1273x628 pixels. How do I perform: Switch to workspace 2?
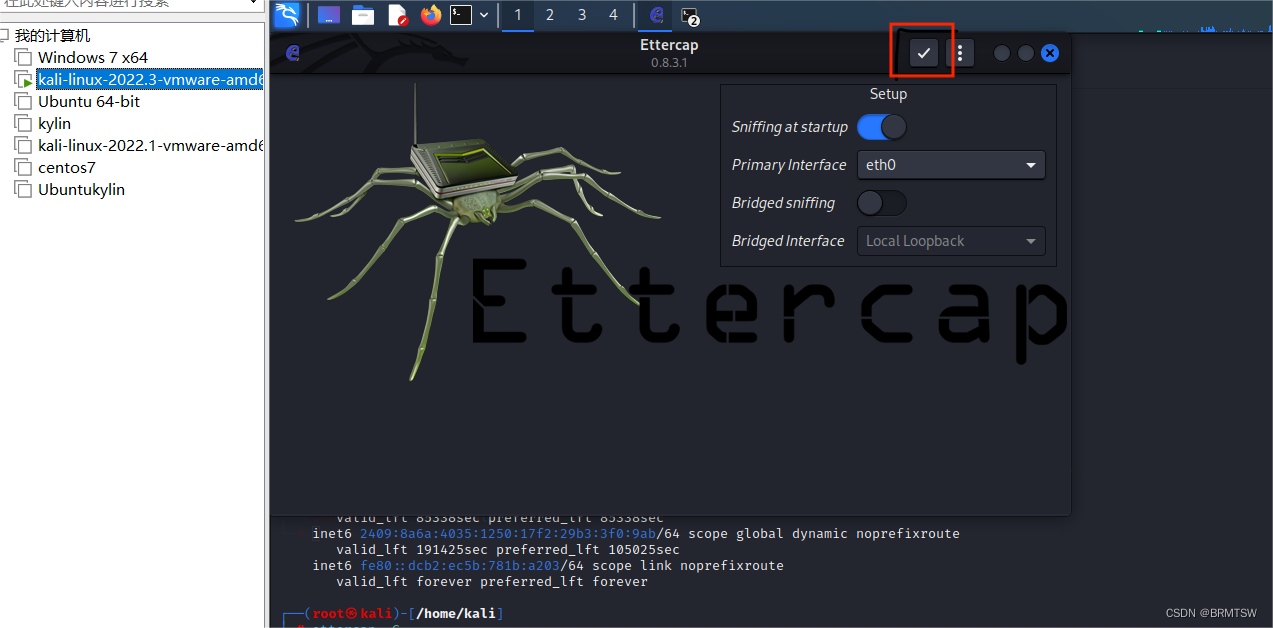coord(550,15)
